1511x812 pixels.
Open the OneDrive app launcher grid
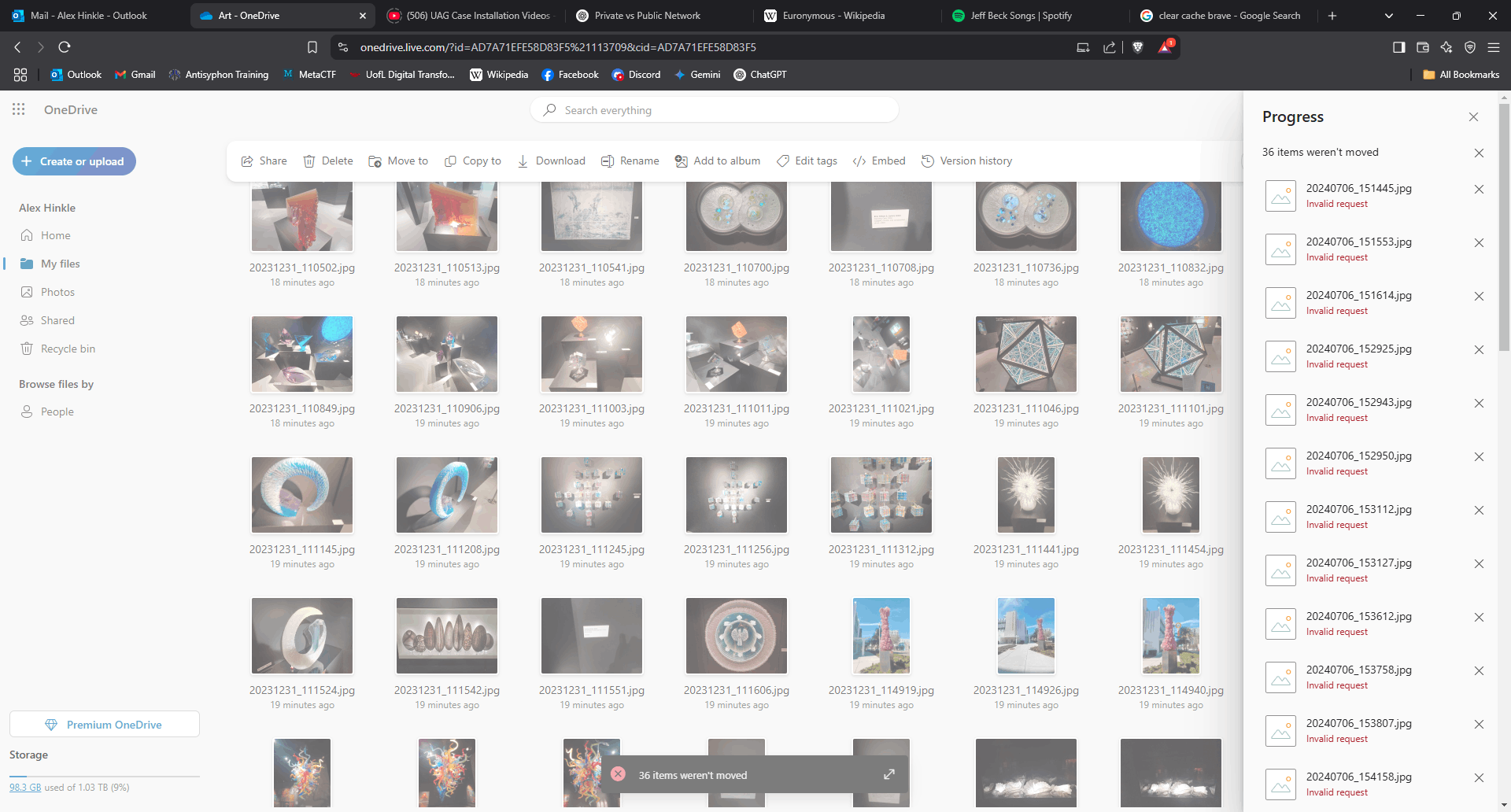tap(19, 109)
